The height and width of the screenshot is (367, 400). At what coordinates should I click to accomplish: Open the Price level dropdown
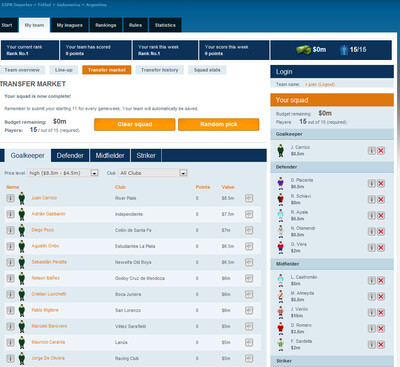[x=63, y=173]
